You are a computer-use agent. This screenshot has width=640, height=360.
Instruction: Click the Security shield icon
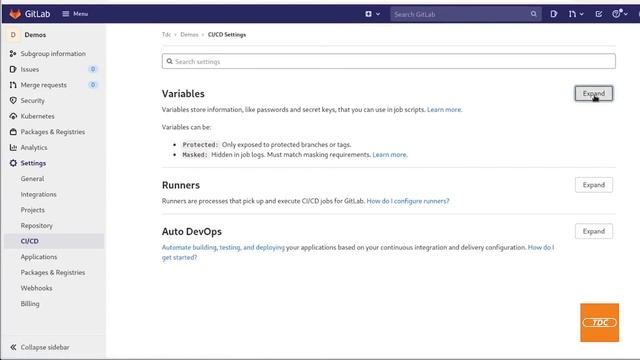pos(13,100)
